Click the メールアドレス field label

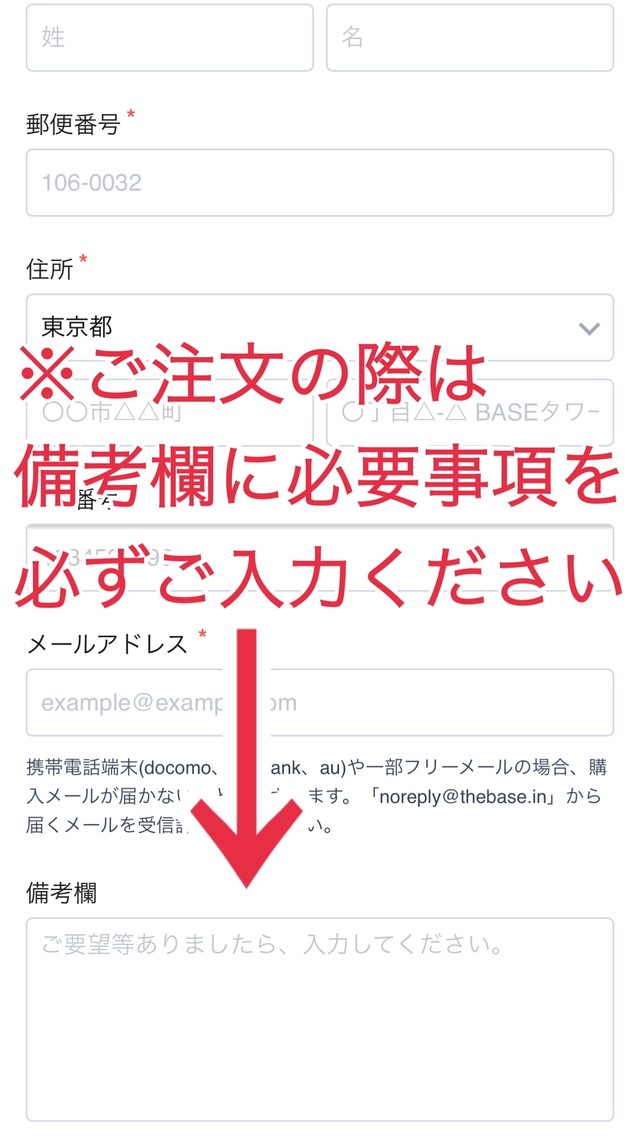107,644
